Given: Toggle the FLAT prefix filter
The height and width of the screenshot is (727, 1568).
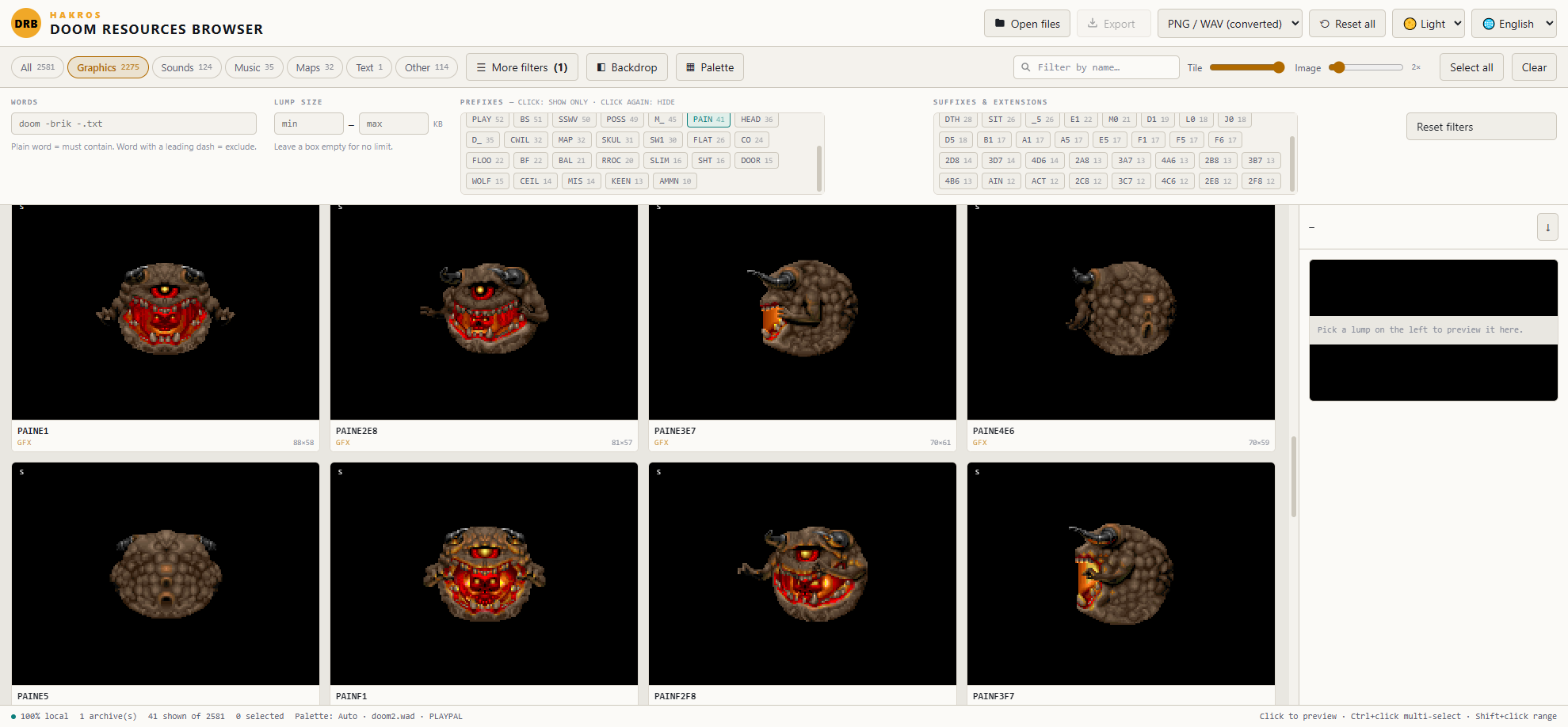Looking at the screenshot, I should [x=708, y=140].
